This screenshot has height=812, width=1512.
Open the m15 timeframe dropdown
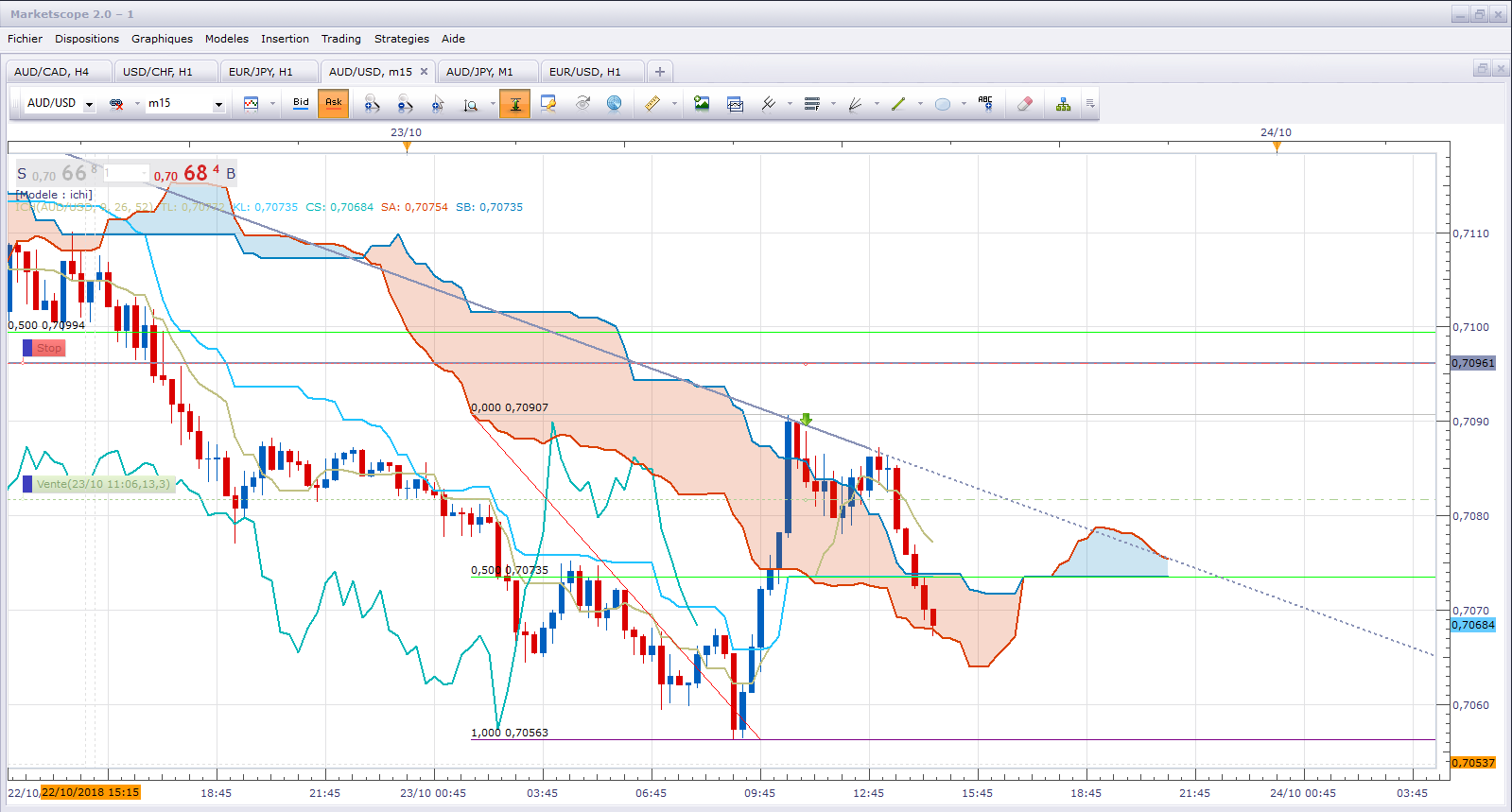(218, 105)
